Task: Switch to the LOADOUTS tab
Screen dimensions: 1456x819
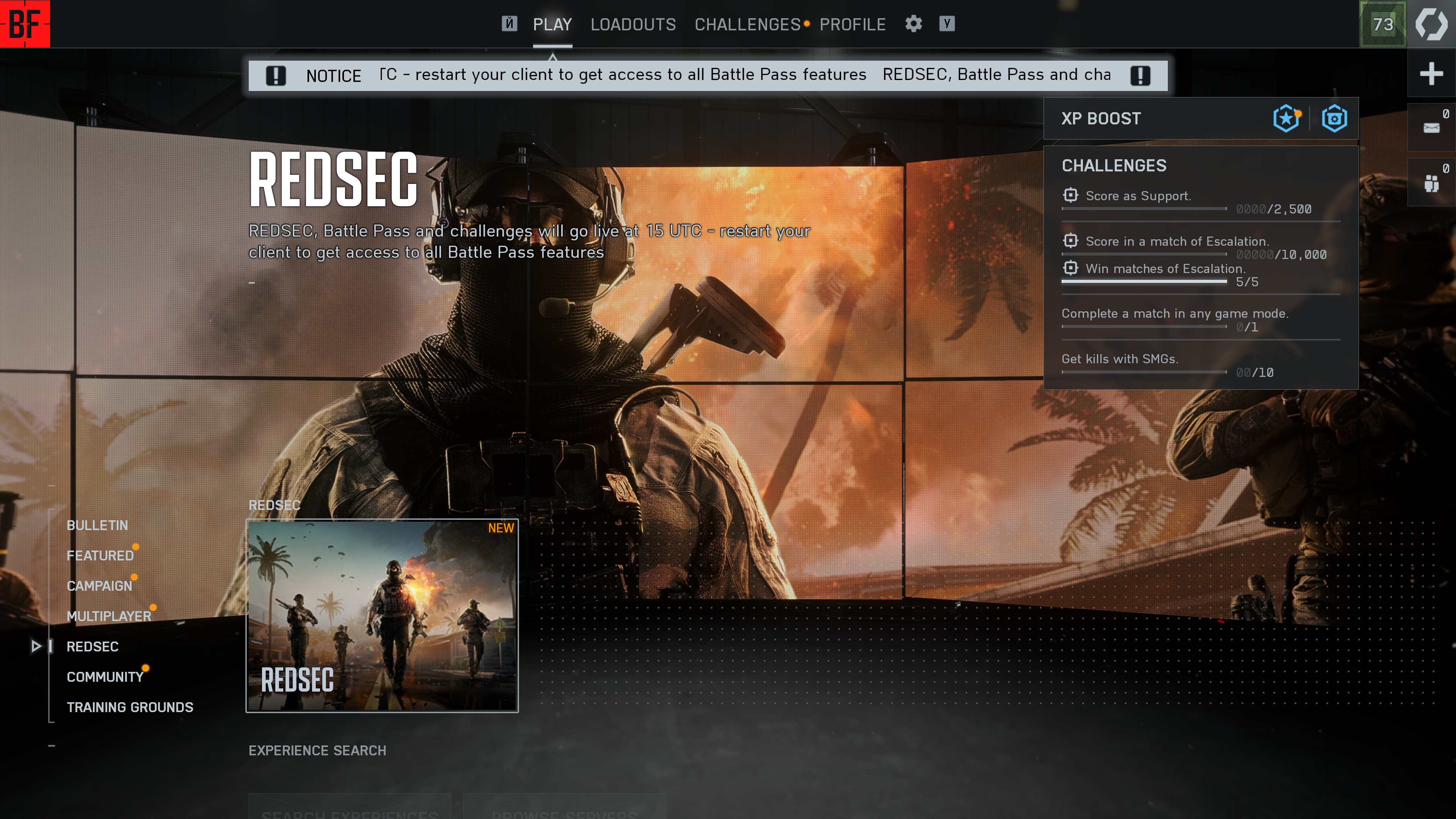Action: click(x=633, y=24)
